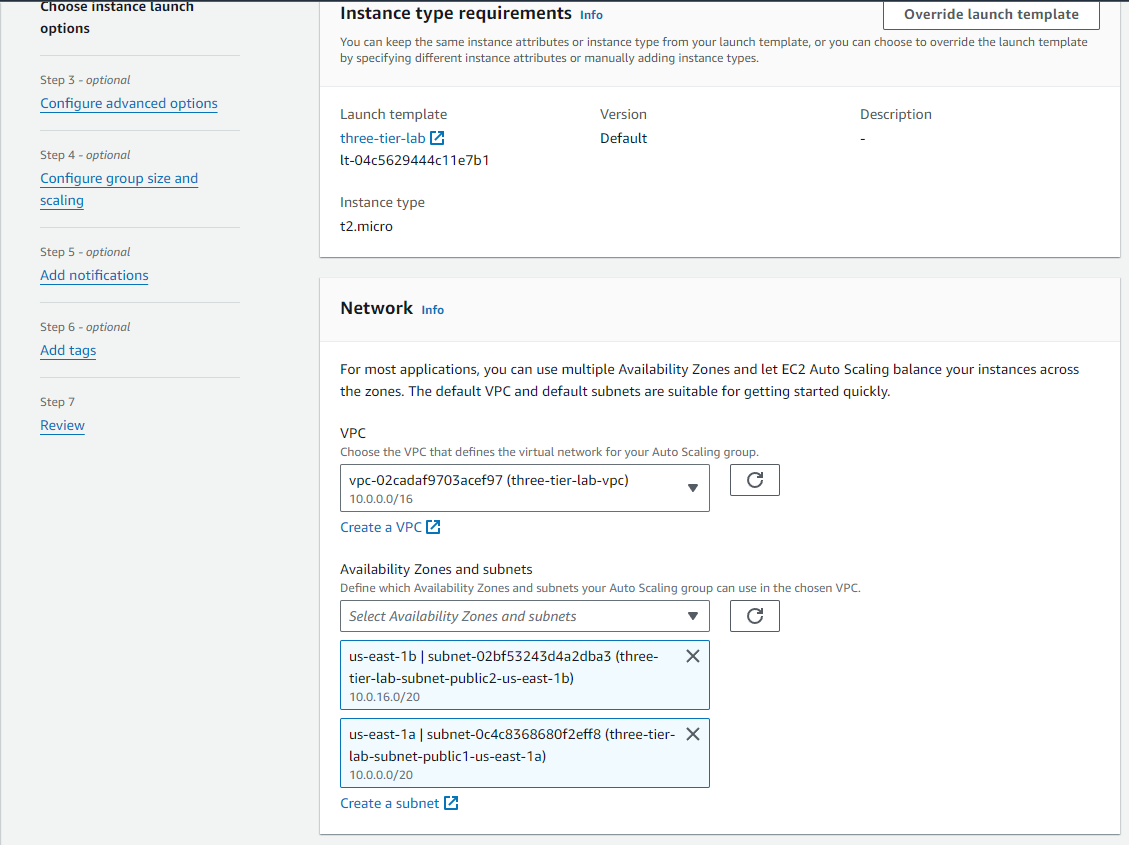1129x845 pixels.
Task: Open the VPC selection dropdown
Action: [x=524, y=488]
